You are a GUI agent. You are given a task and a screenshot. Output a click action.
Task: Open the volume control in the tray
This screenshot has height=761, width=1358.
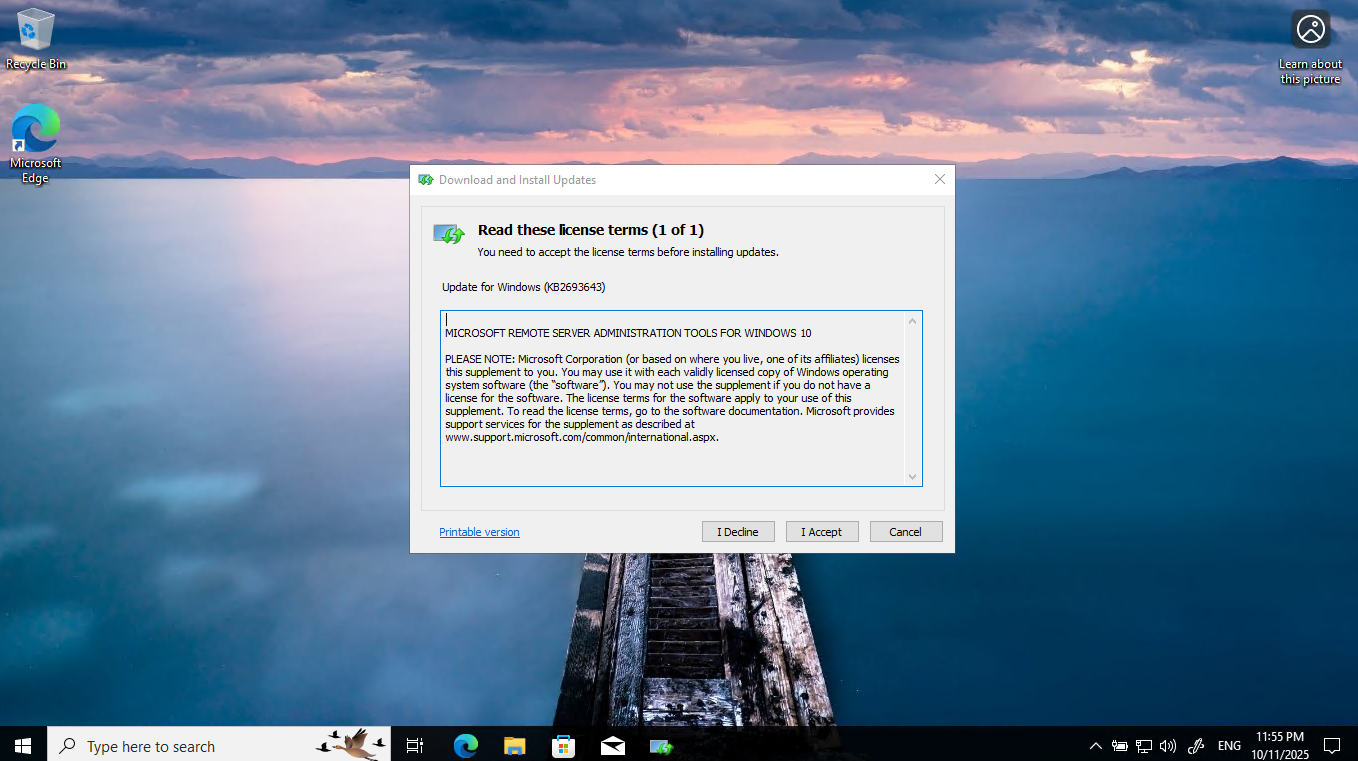coord(1167,745)
